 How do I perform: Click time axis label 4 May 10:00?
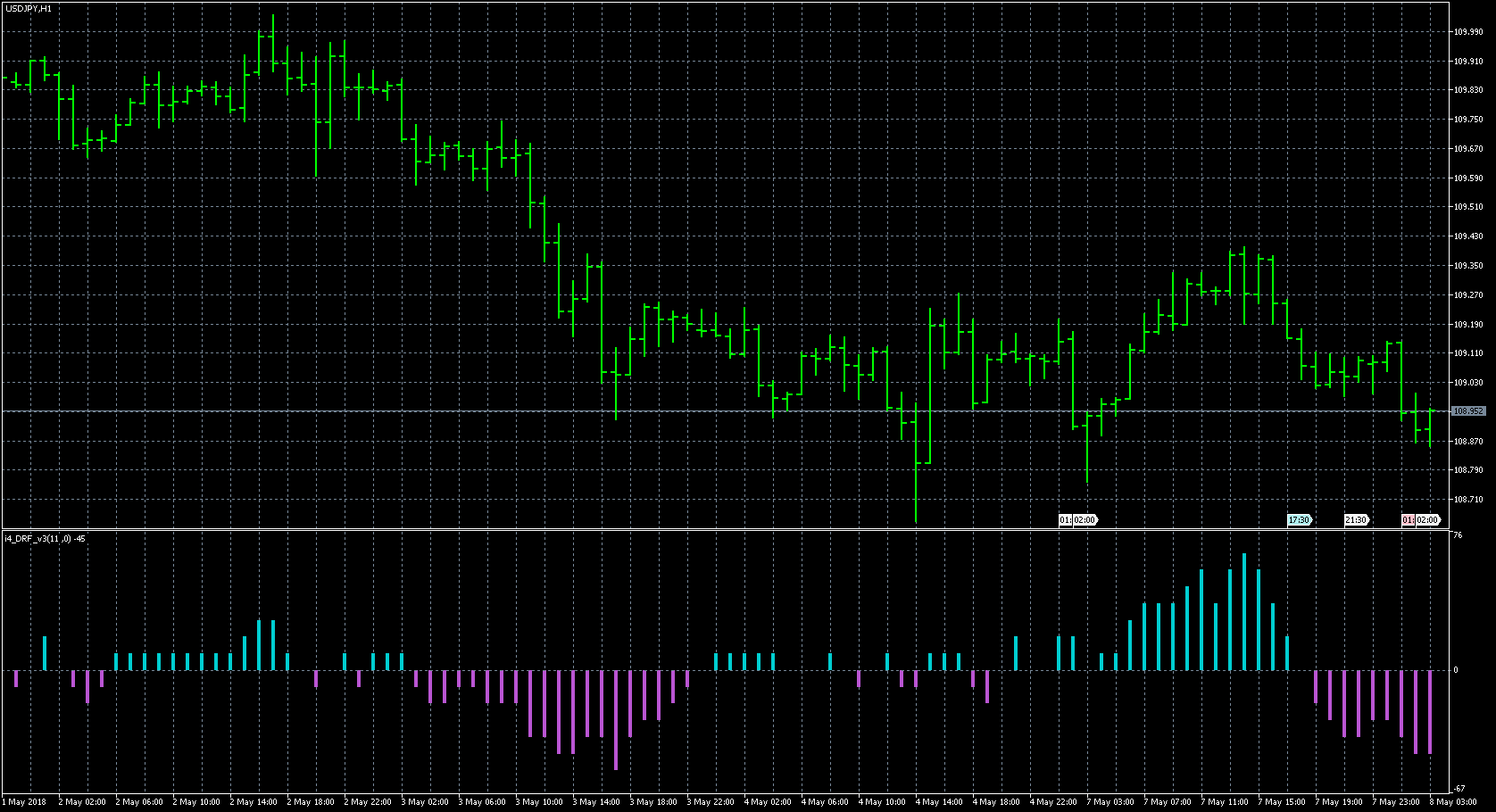(882, 802)
